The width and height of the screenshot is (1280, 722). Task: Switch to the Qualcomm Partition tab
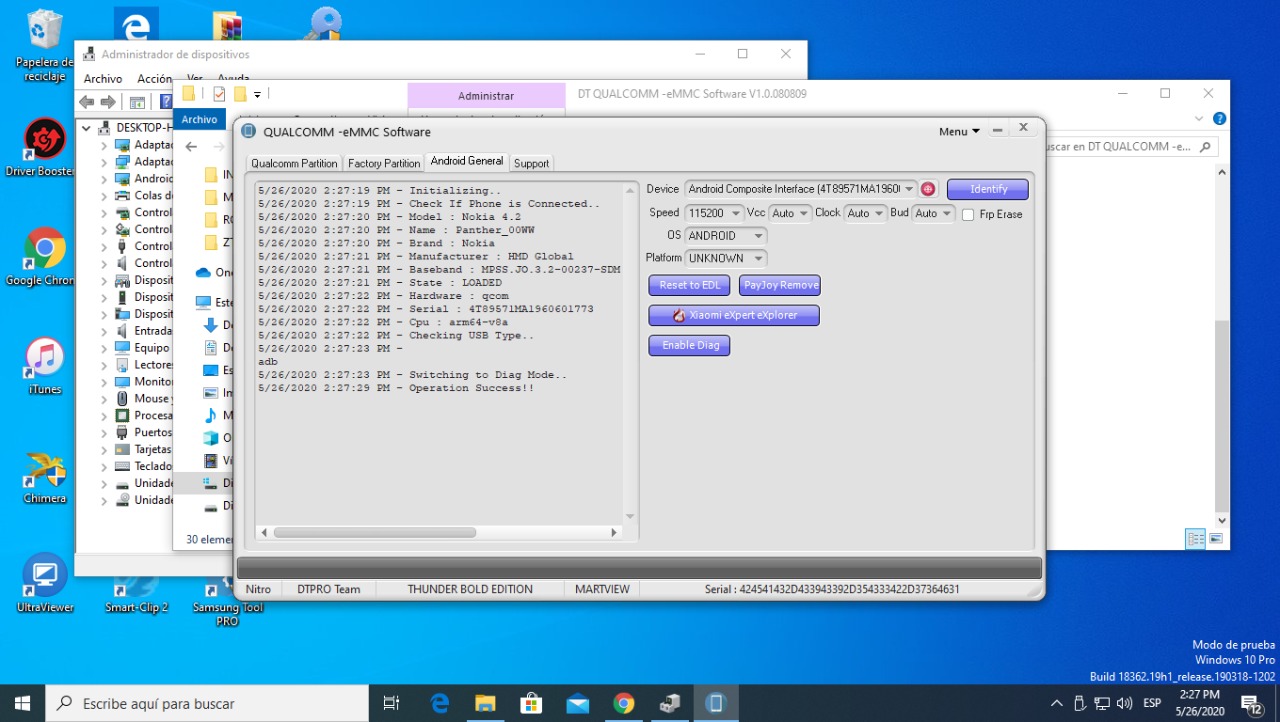point(294,163)
